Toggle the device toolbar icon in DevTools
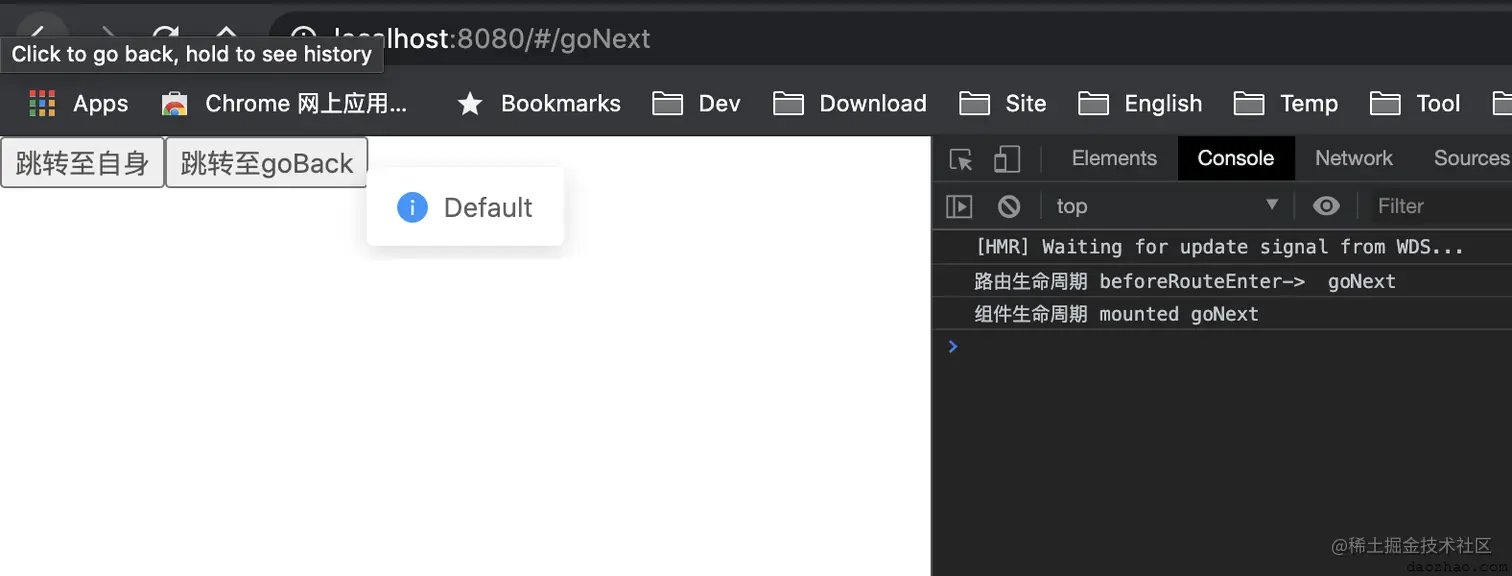 point(1007,159)
